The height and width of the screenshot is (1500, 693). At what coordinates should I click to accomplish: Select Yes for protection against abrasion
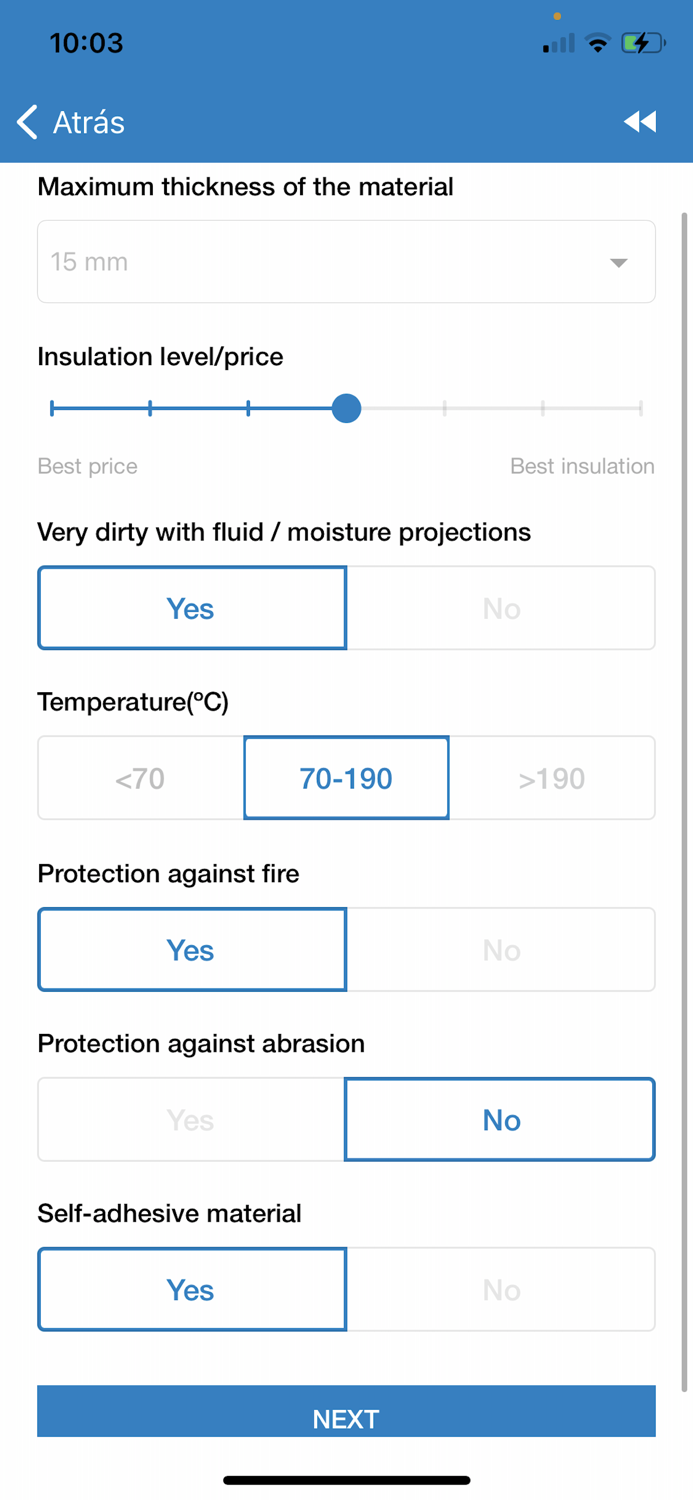[191, 1120]
